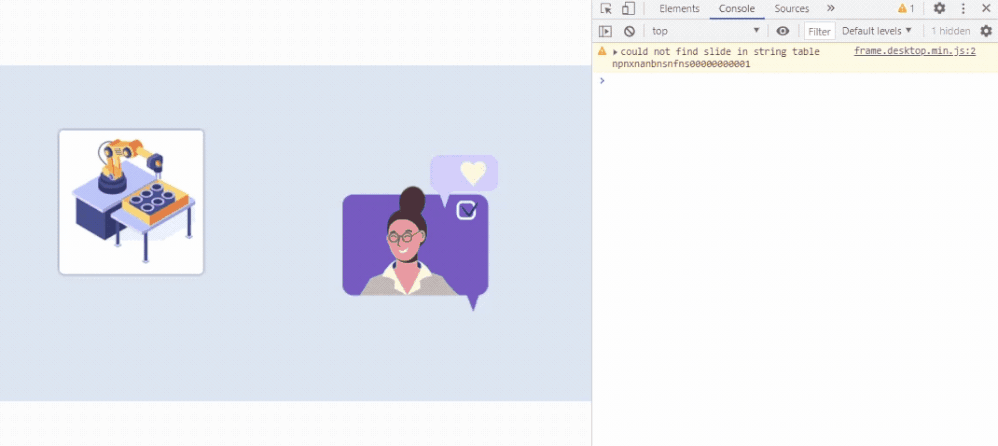Clear the console
Screen dimensions: 998x446
pos(629,31)
